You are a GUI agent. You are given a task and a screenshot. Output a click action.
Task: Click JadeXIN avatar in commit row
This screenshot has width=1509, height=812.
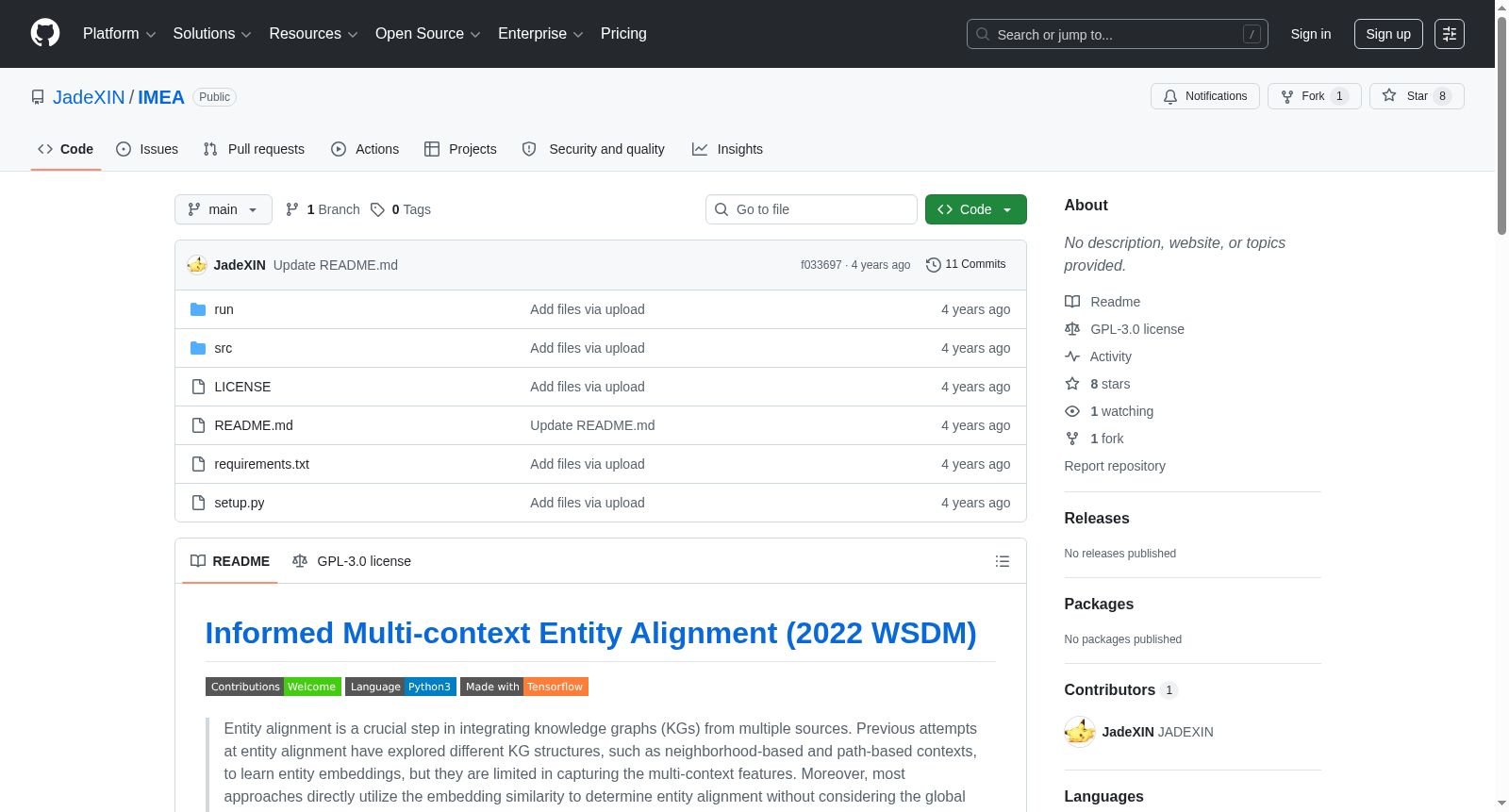click(x=197, y=265)
